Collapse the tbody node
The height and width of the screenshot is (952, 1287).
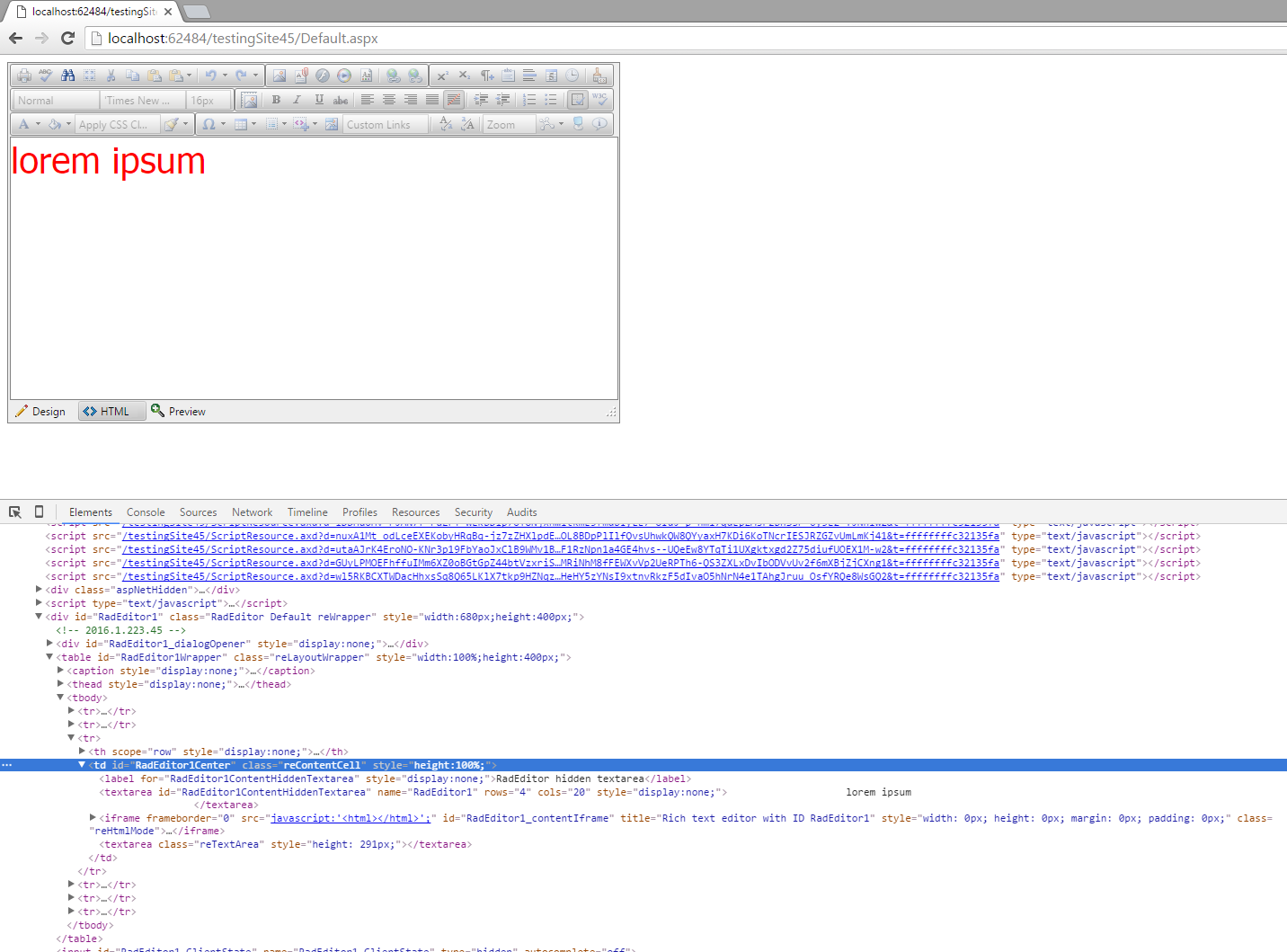(x=60, y=698)
